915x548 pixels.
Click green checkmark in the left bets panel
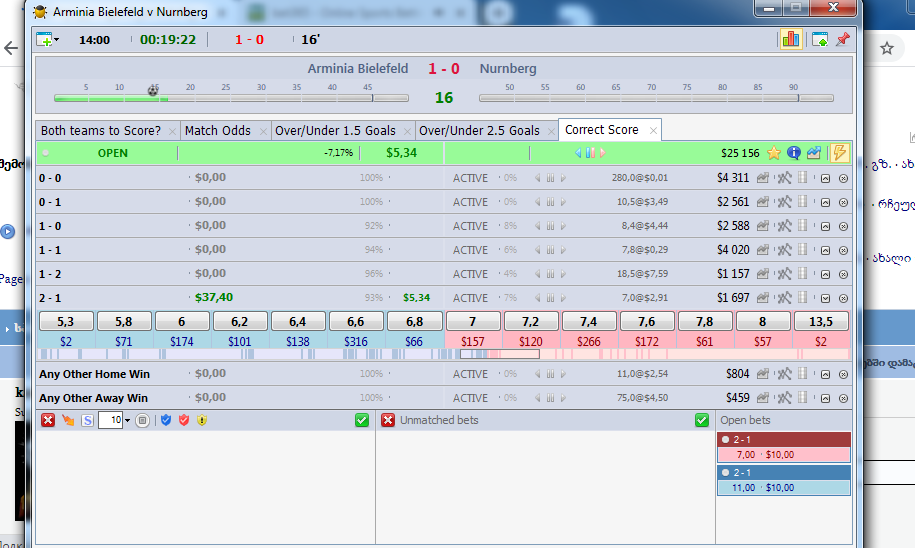(362, 420)
